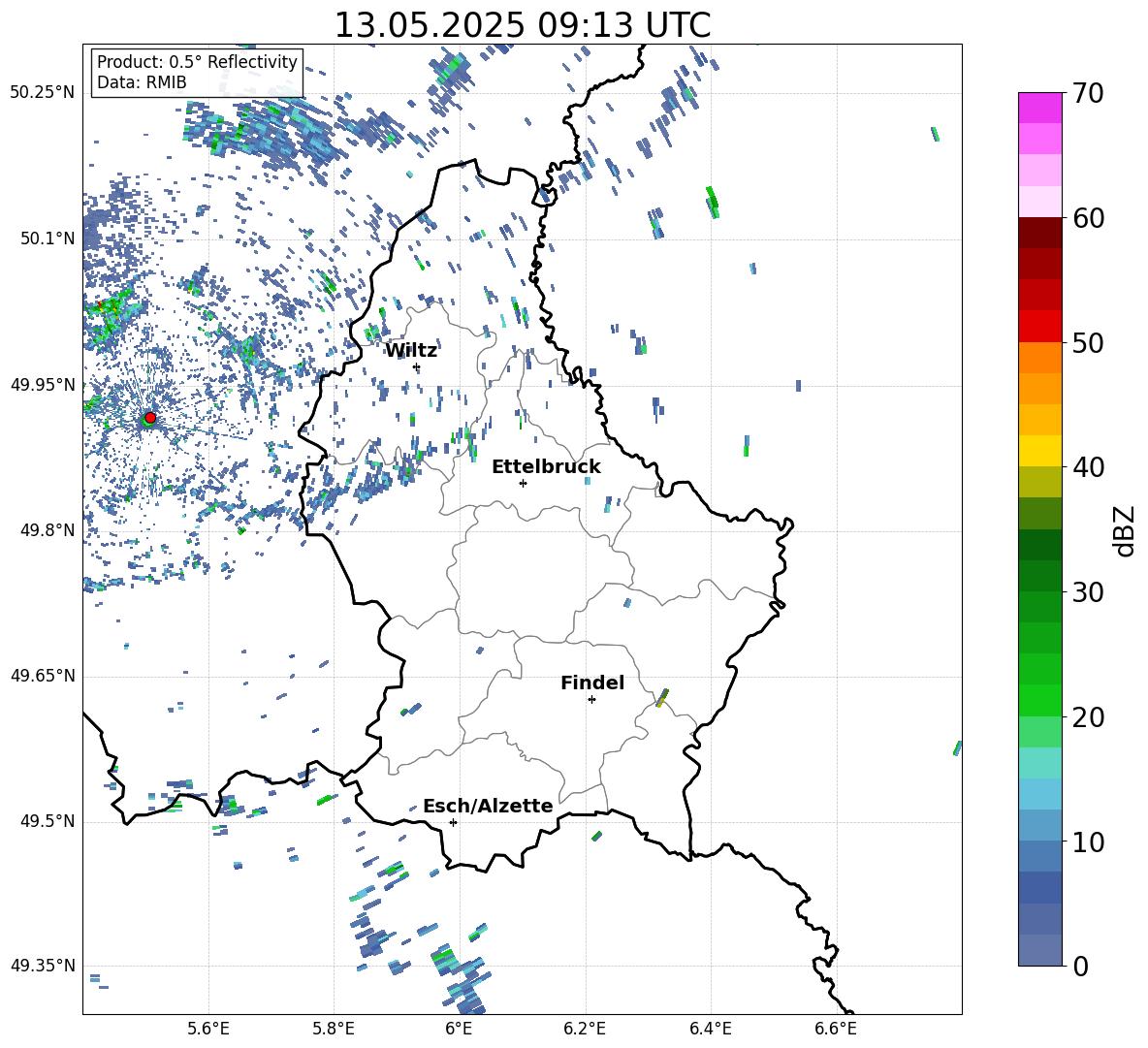The image size is (1148, 1048).
Task: Click the colorbar tick label 60
Action: click(1088, 218)
